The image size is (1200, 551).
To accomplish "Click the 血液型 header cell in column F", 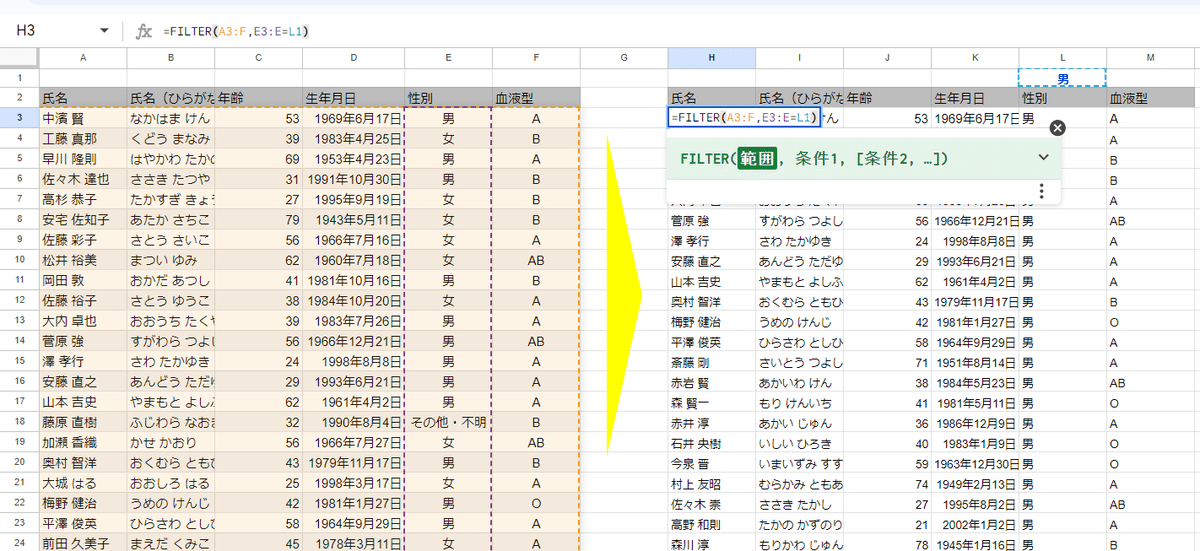I will [x=536, y=98].
